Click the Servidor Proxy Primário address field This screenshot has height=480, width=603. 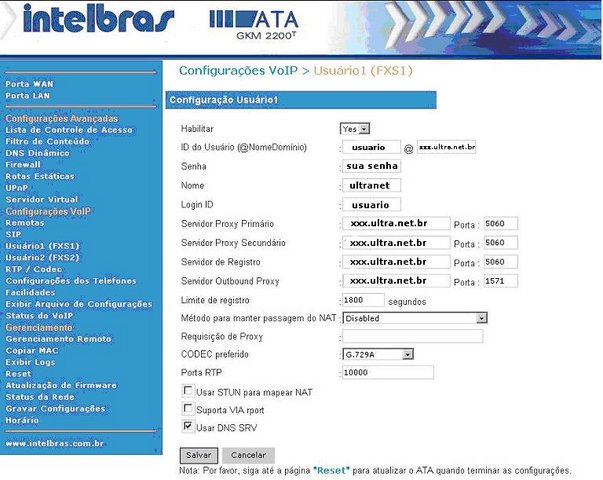coord(396,223)
